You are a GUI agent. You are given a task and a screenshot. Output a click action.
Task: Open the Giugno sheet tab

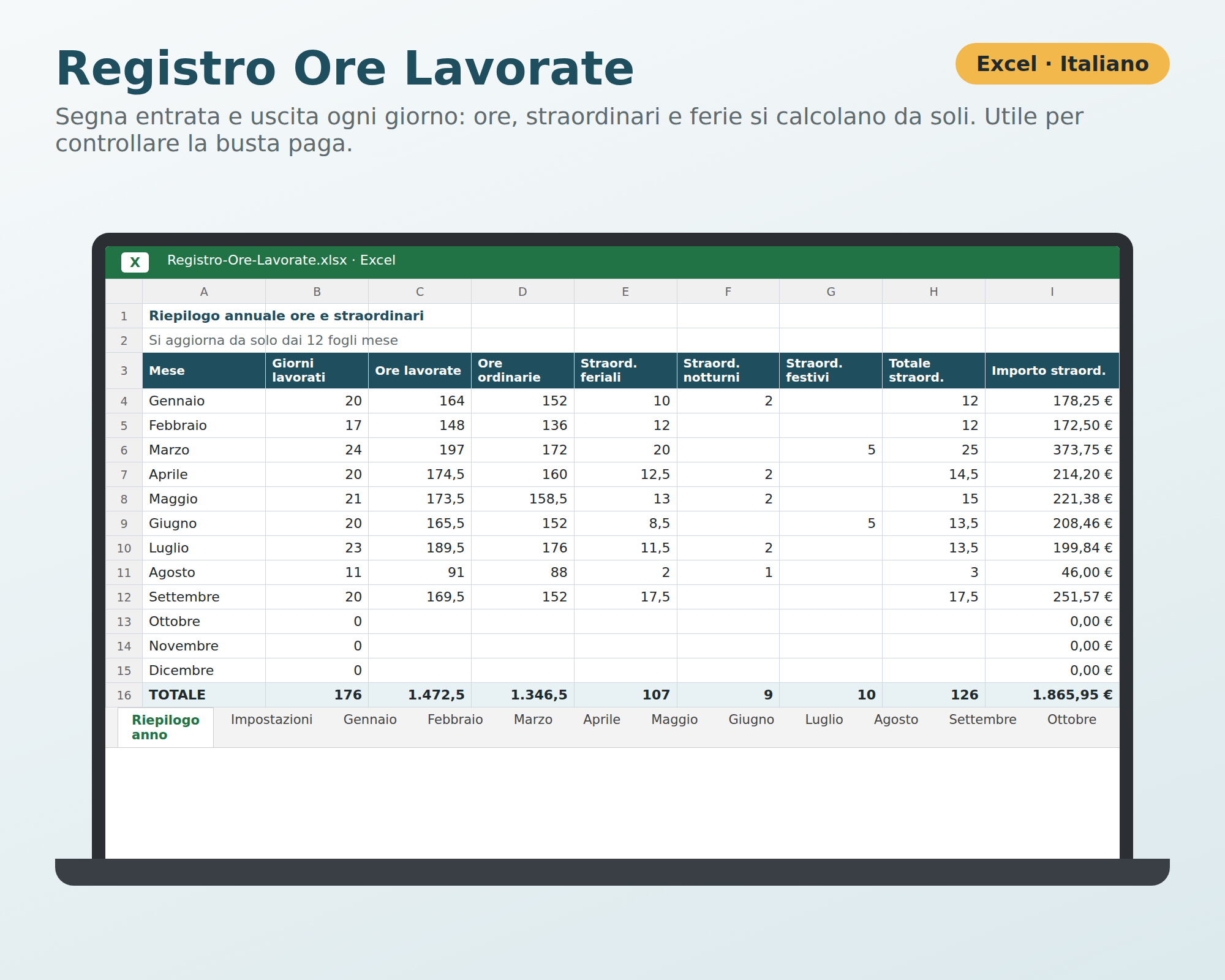(751, 720)
